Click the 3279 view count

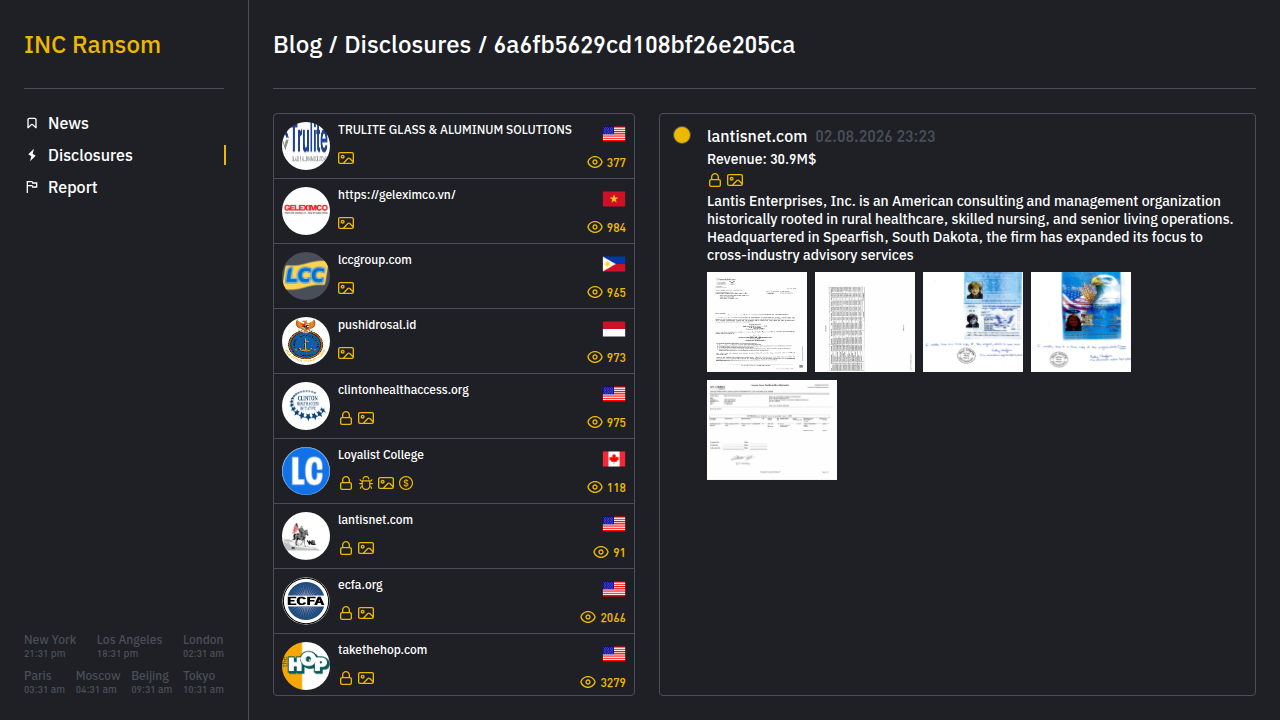coord(613,683)
